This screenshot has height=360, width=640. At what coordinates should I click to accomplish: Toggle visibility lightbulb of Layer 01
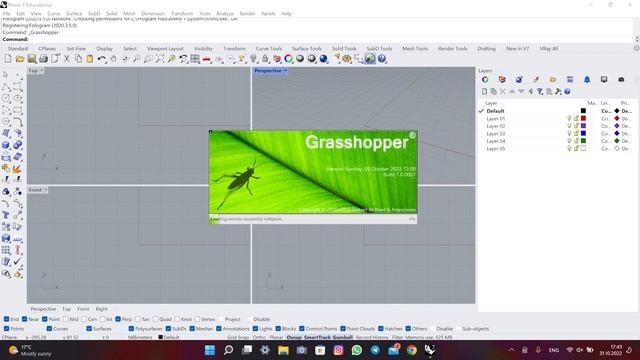(x=569, y=118)
